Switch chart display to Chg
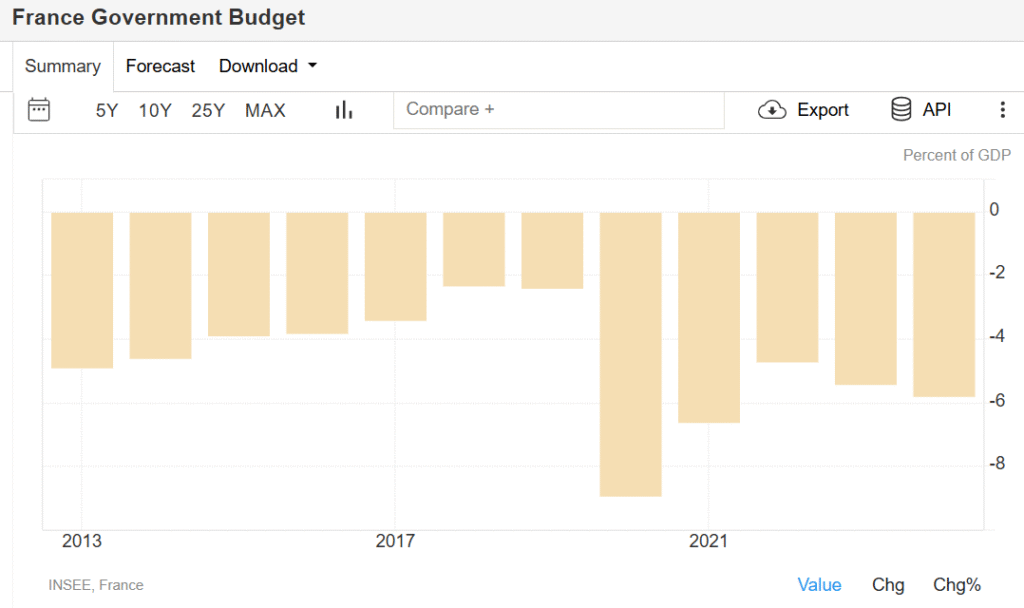The width and height of the screenshot is (1024, 608). (x=887, y=585)
